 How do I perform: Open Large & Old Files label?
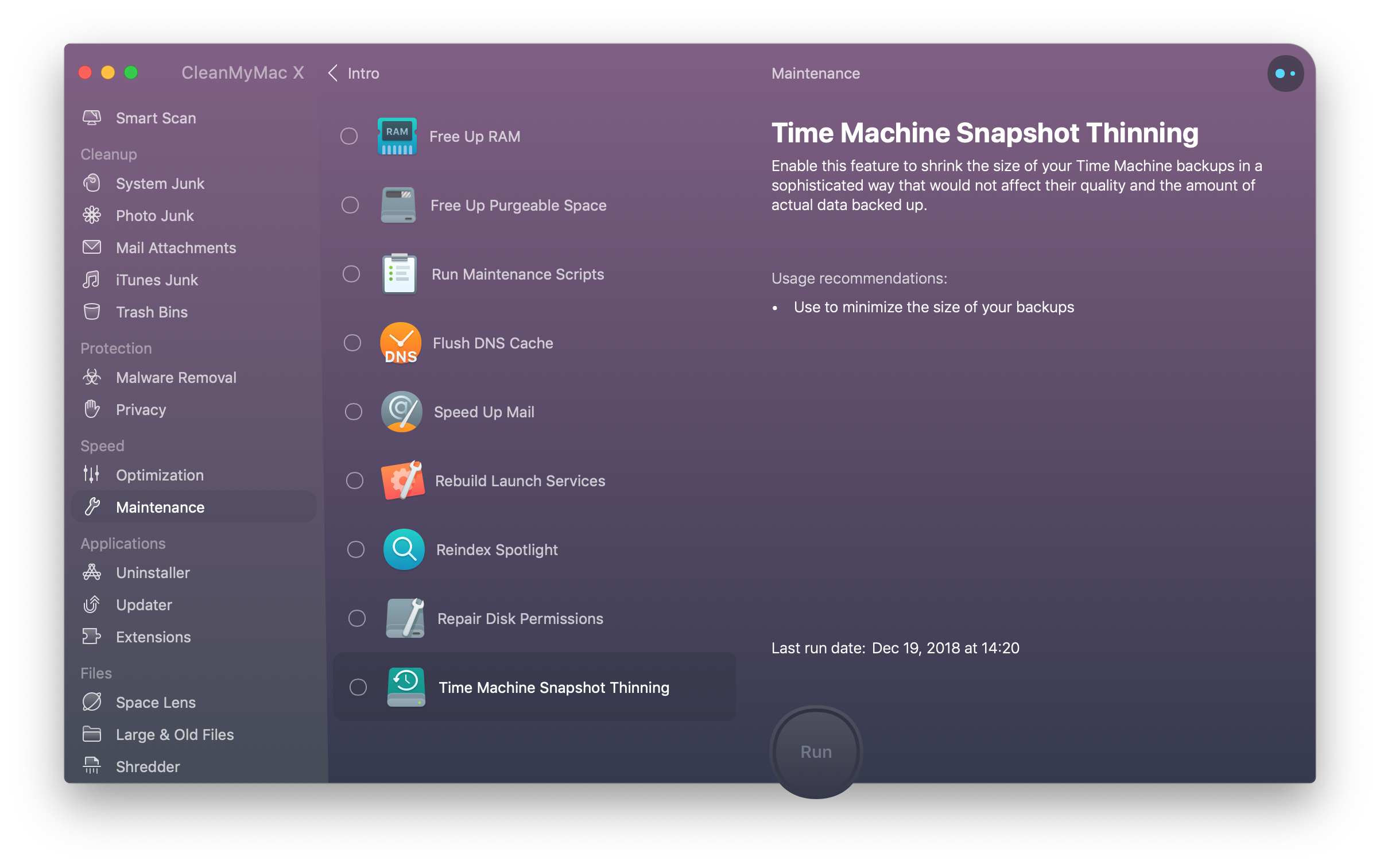[x=175, y=735]
